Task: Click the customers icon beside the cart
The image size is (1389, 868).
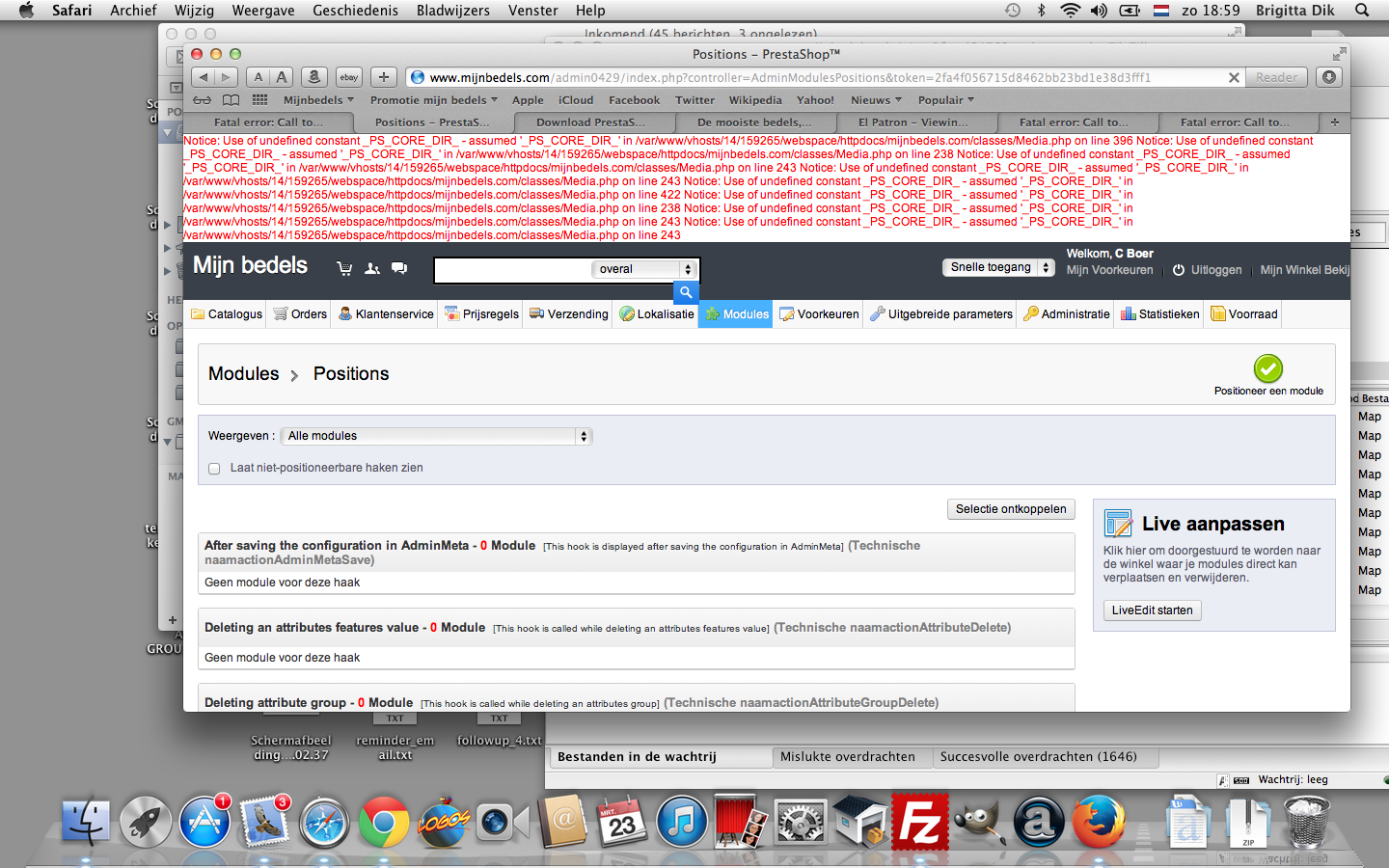Action: [372, 268]
